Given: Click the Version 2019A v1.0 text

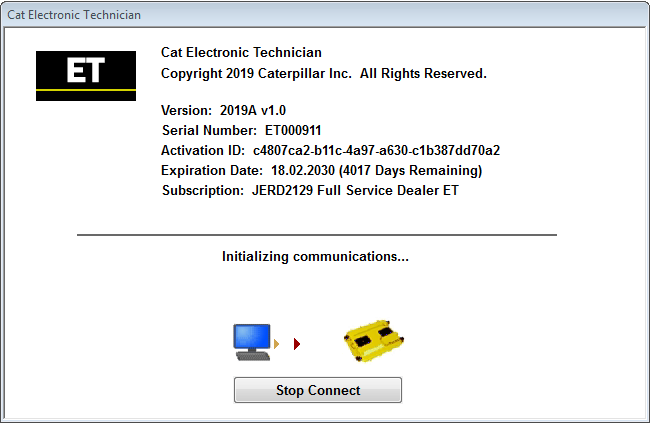Looking at the screenshot, I should click(x=223, y=110).
